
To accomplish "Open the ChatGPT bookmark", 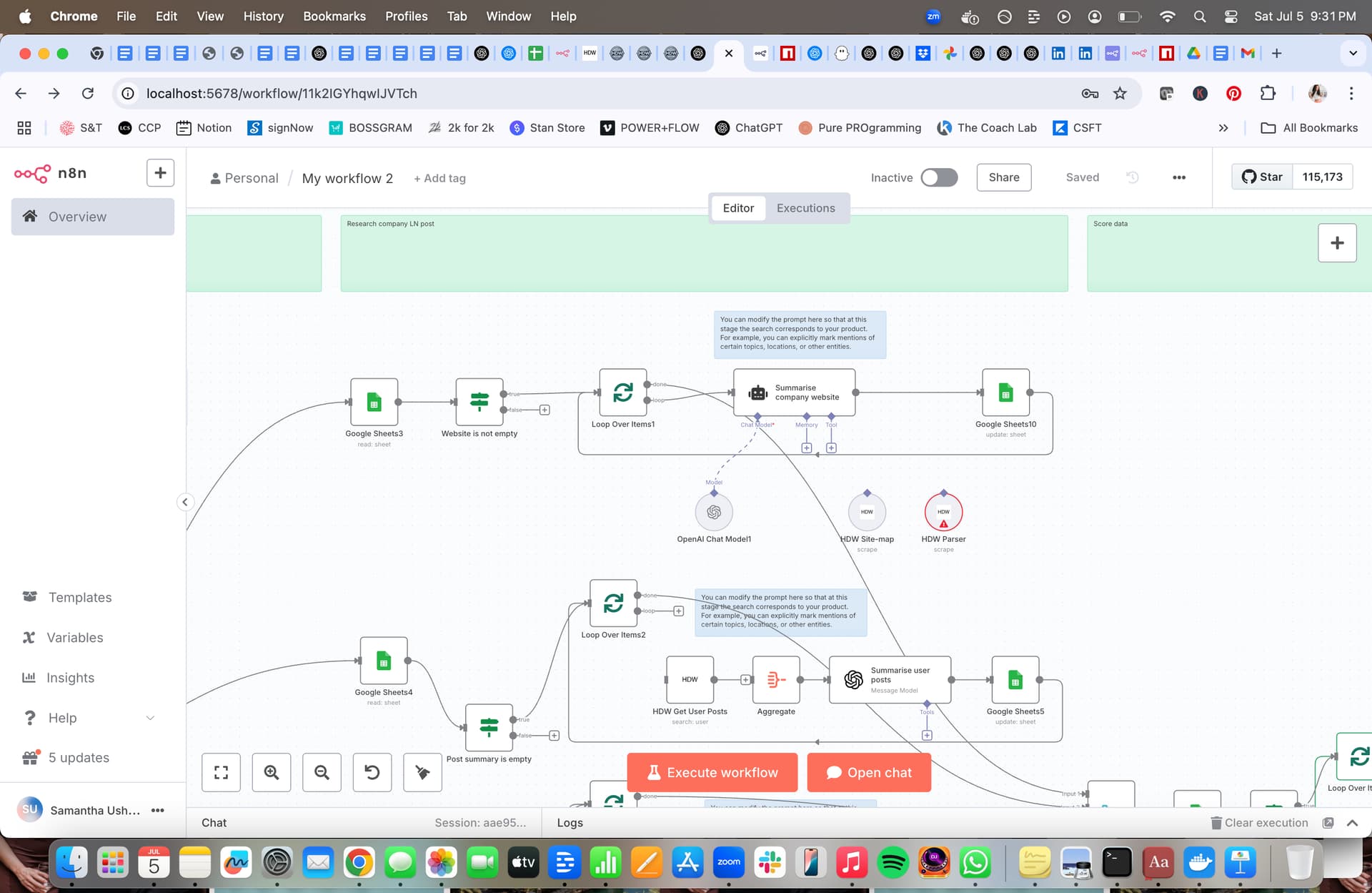I will coord(749,128).
